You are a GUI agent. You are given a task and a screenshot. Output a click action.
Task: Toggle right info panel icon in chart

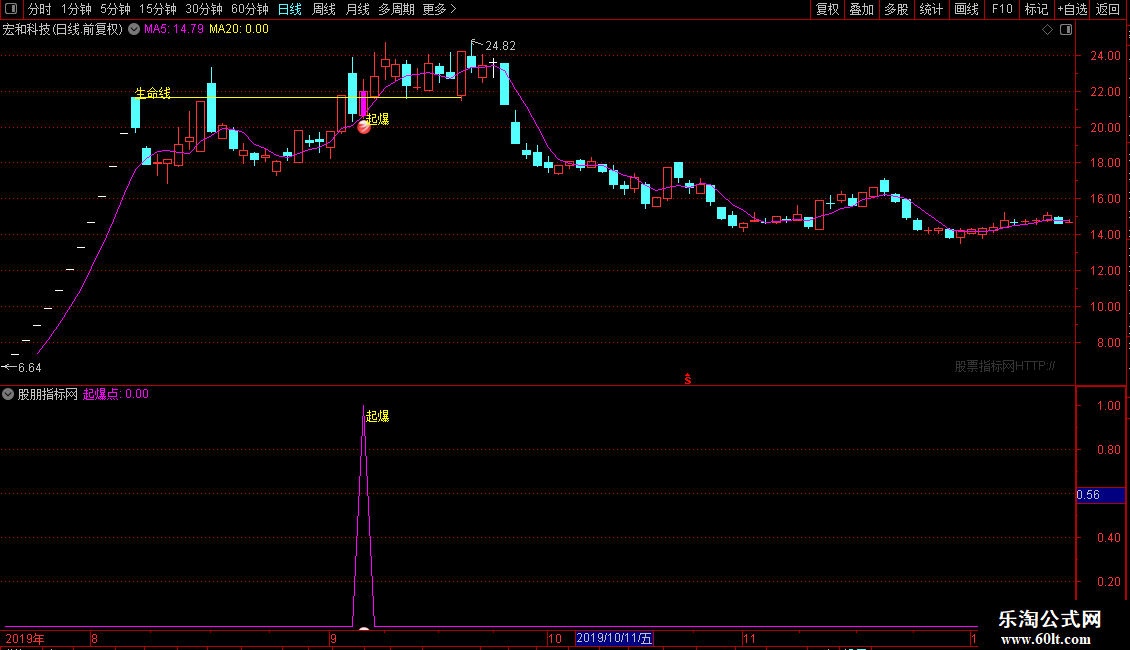tap(1066, 30)
